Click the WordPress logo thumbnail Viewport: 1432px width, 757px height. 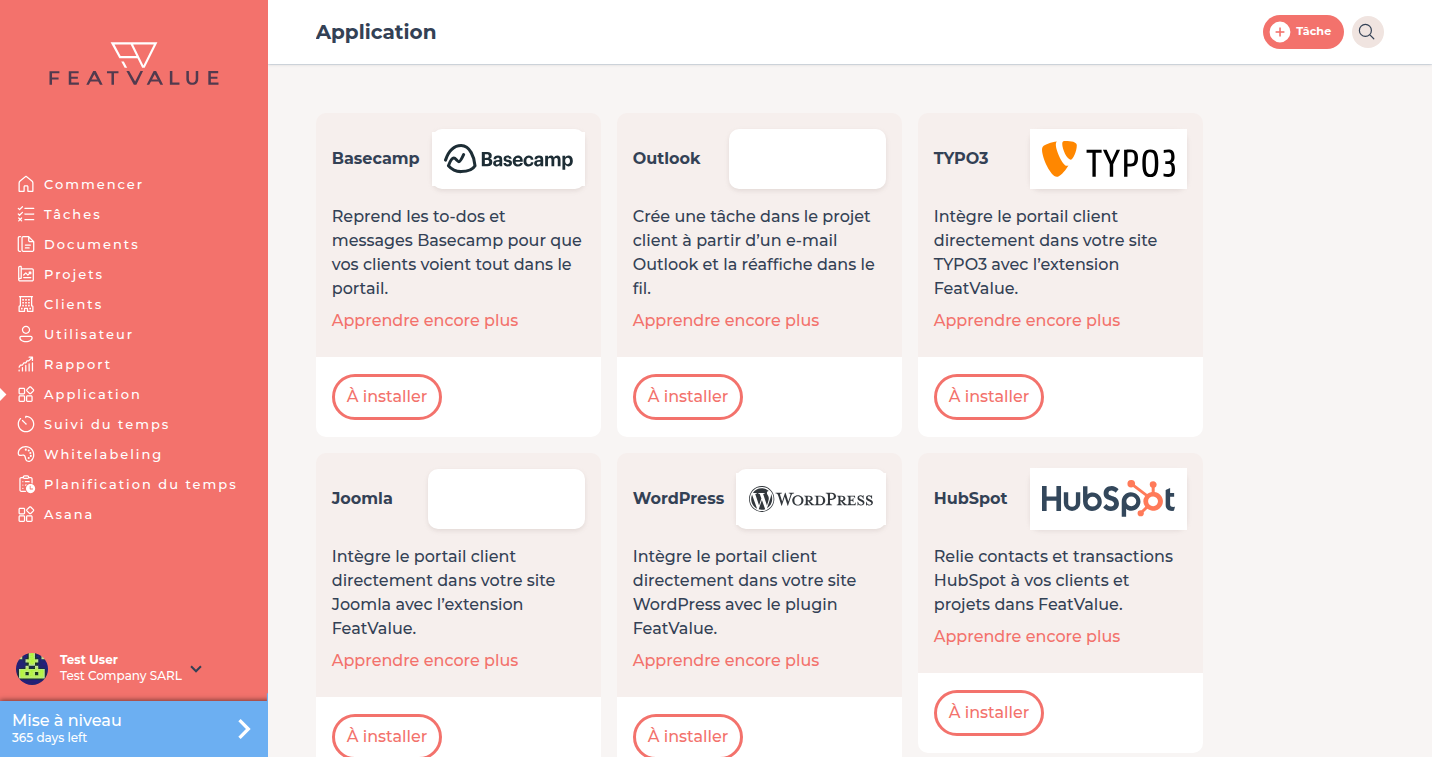pos(811,499)
